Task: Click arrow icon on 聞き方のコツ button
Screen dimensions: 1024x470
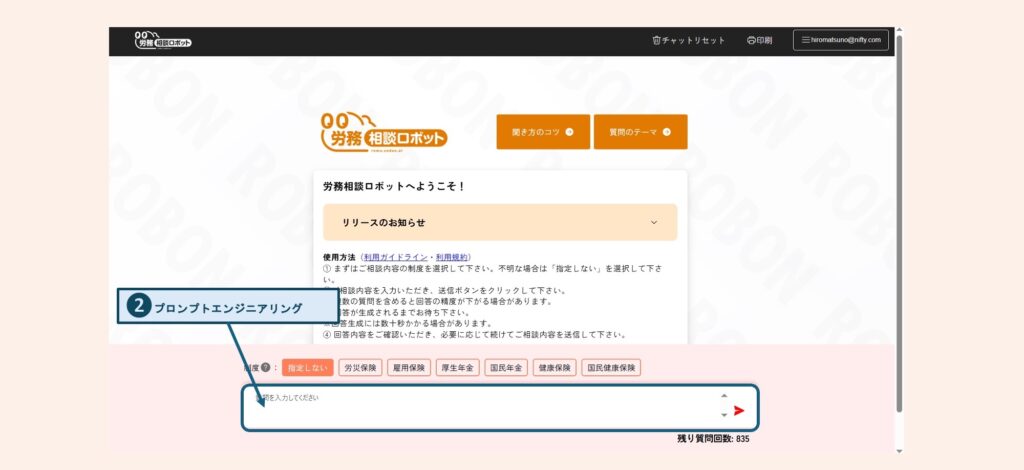Action: (x=569, y=132)
